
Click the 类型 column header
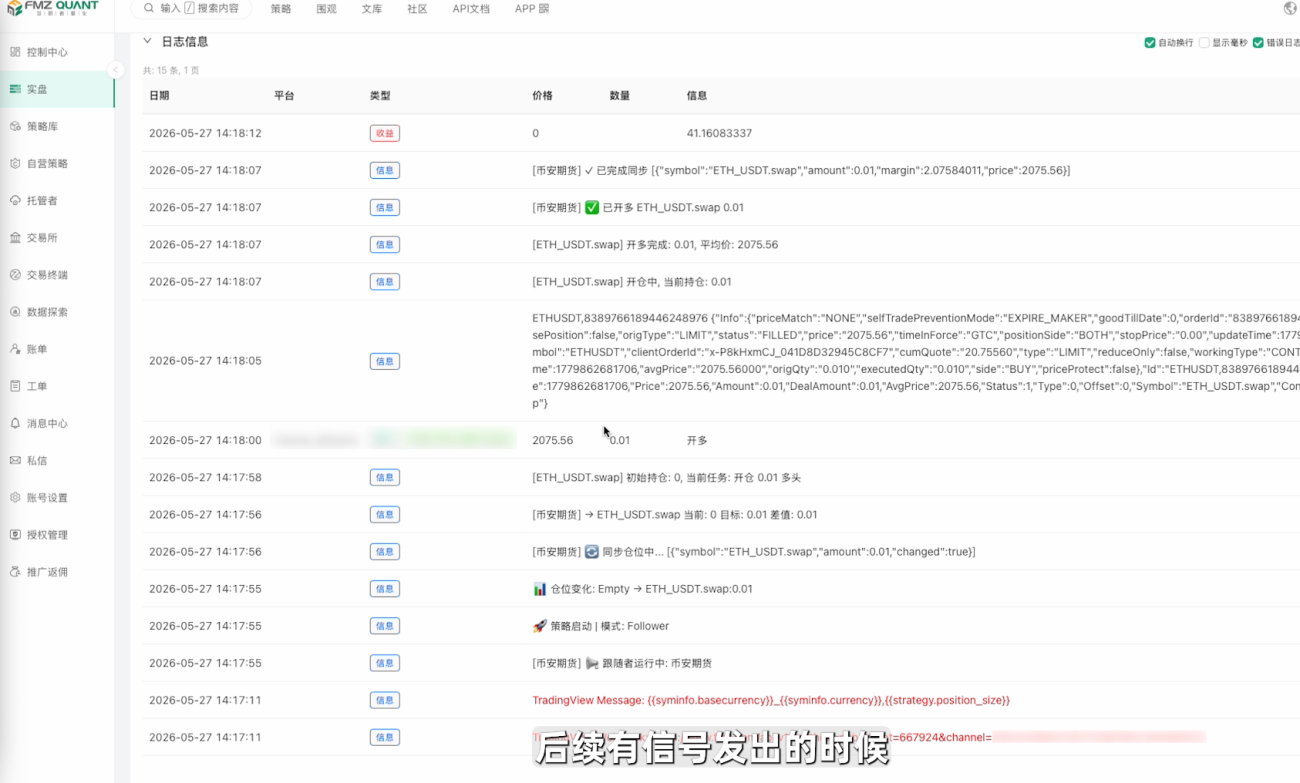380,96
